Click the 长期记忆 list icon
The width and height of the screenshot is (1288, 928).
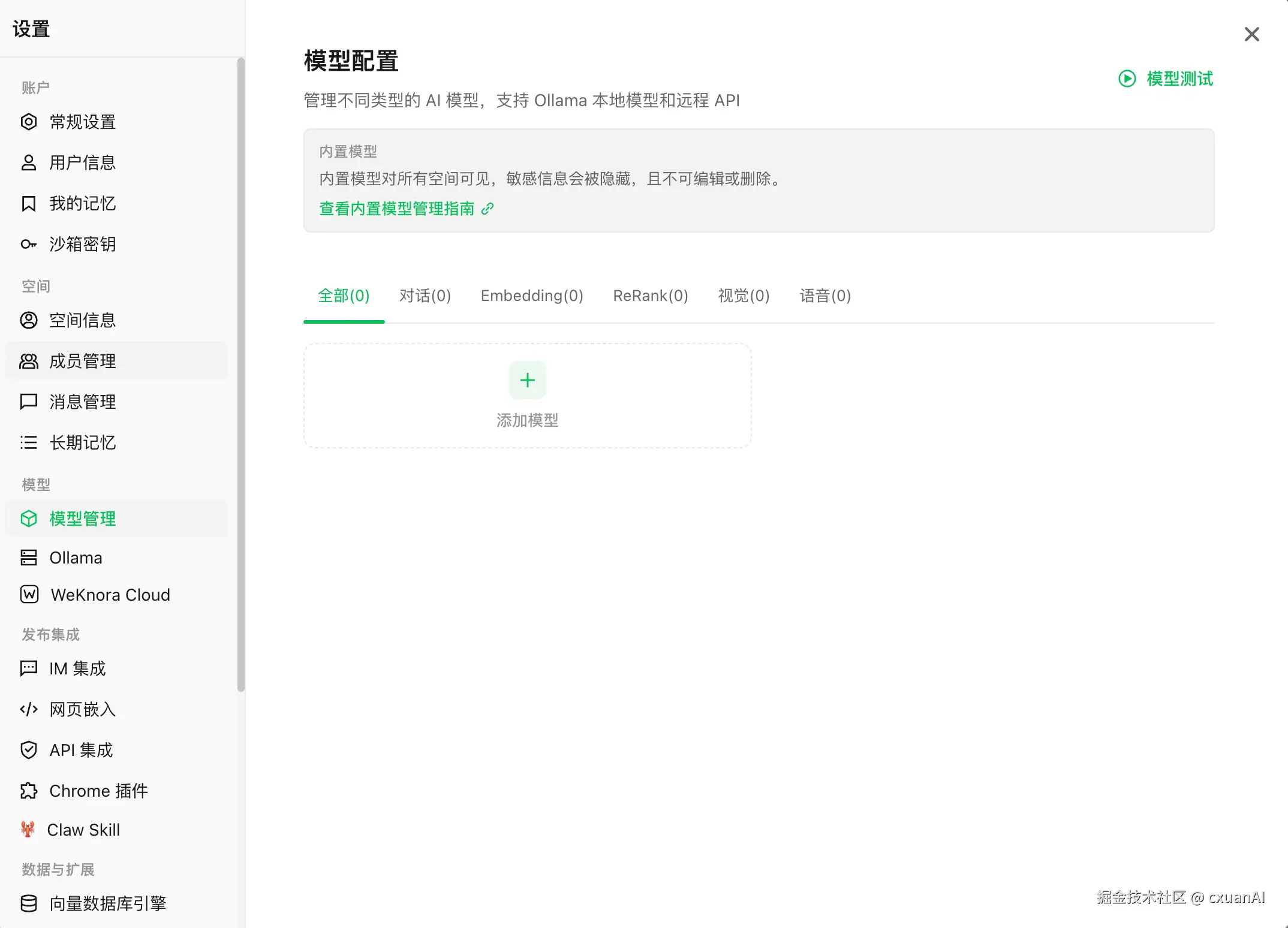pos(29,442)
